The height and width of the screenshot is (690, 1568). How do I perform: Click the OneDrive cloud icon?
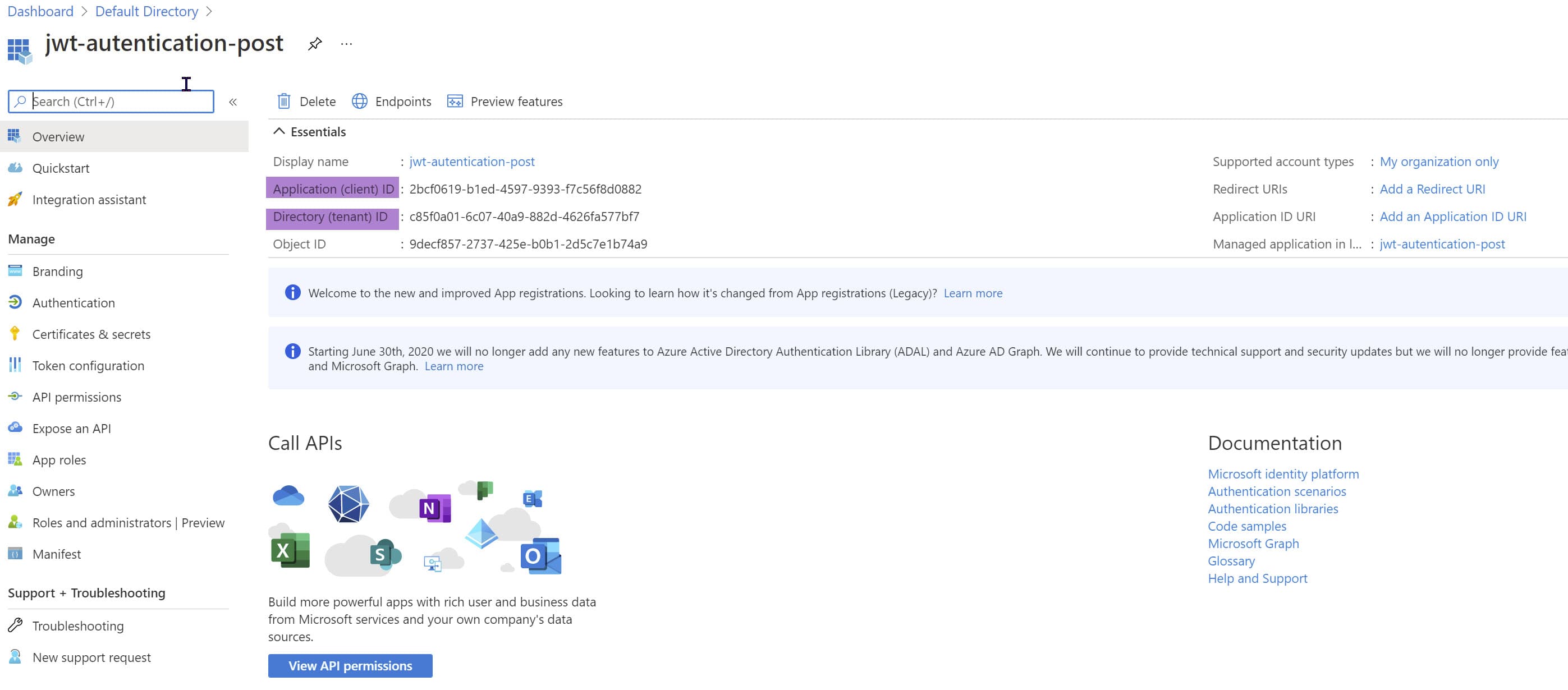pyautogui.click(x=288, y=496)
